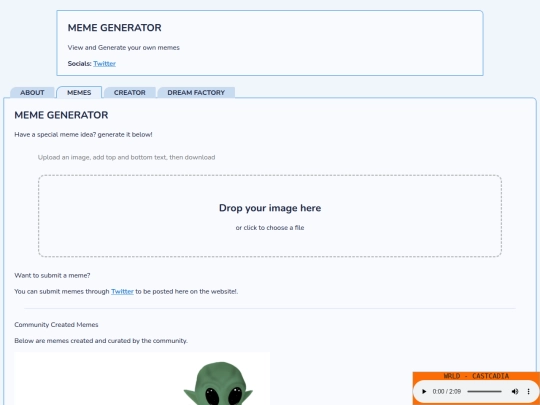Open the green alien meme thumbnail
This screenshot has width=540, height=405.
tap(142, 378)
